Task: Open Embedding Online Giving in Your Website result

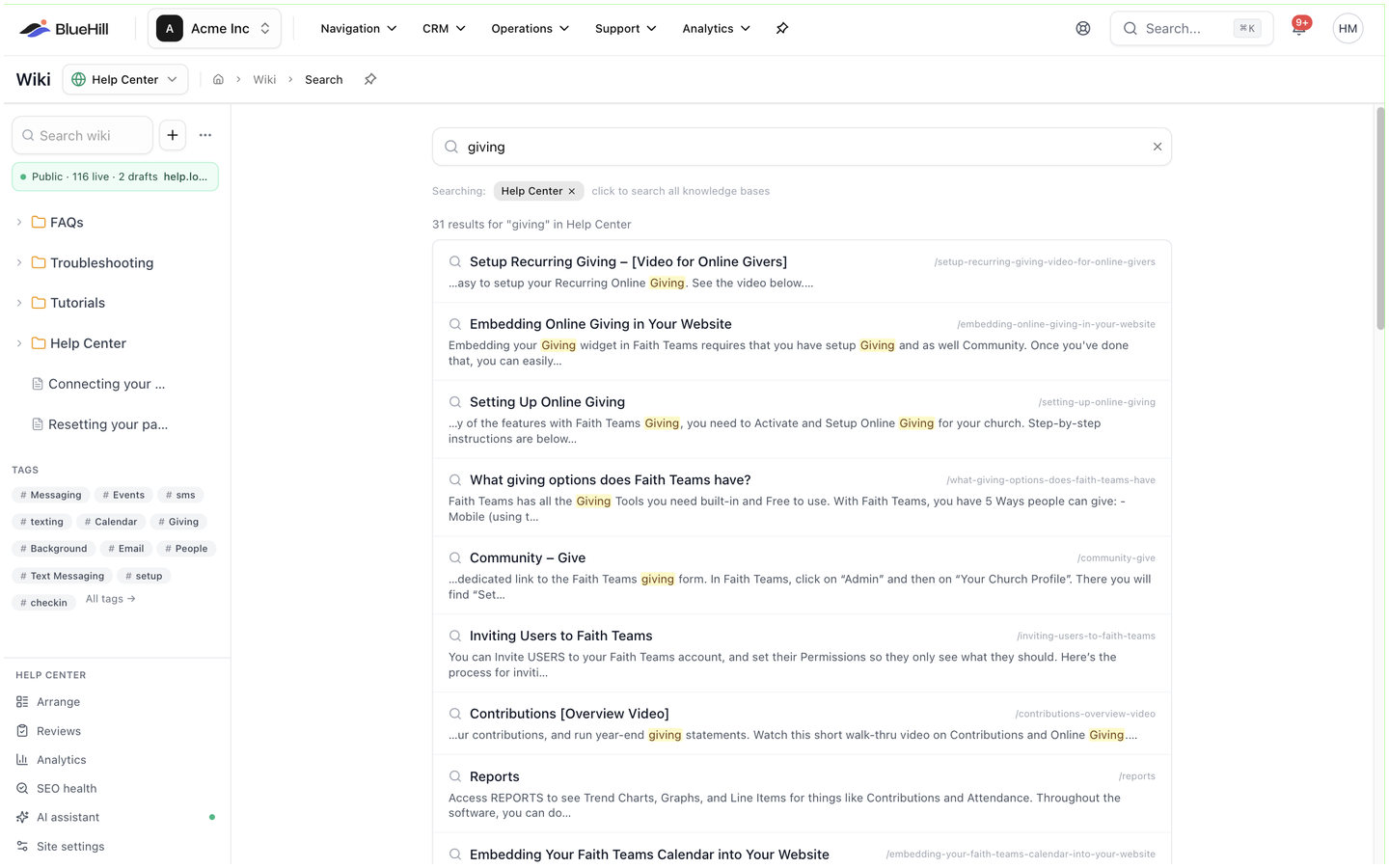Action: coord(802,342)
